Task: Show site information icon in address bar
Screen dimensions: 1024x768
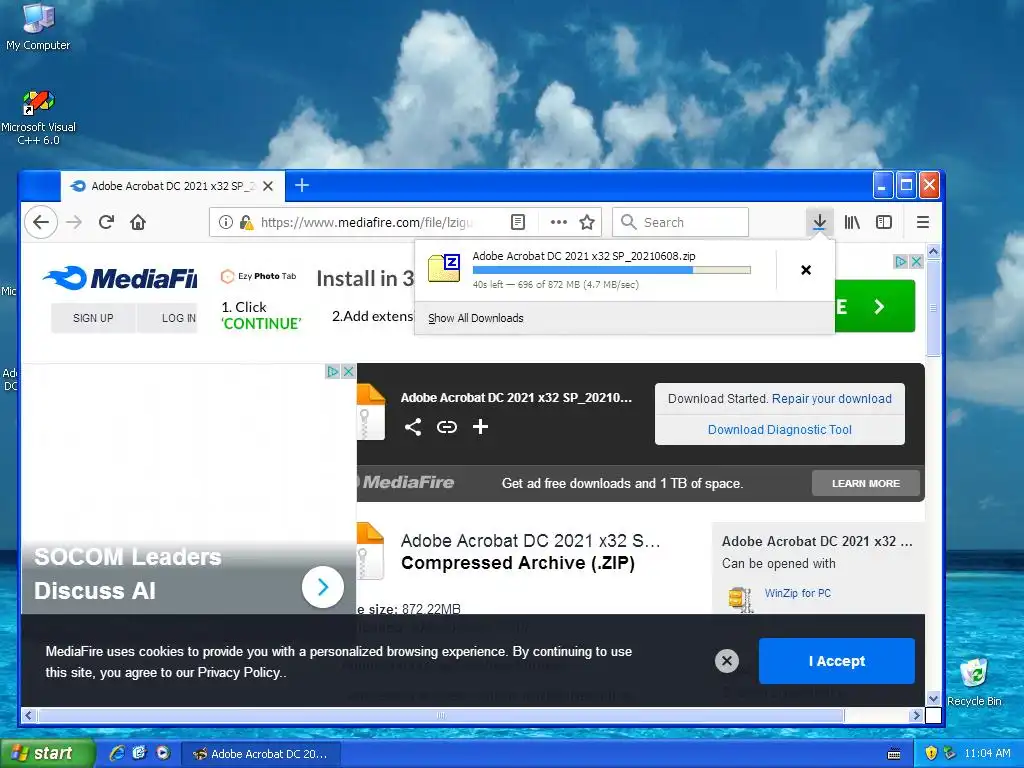Action: pos(225,222)
